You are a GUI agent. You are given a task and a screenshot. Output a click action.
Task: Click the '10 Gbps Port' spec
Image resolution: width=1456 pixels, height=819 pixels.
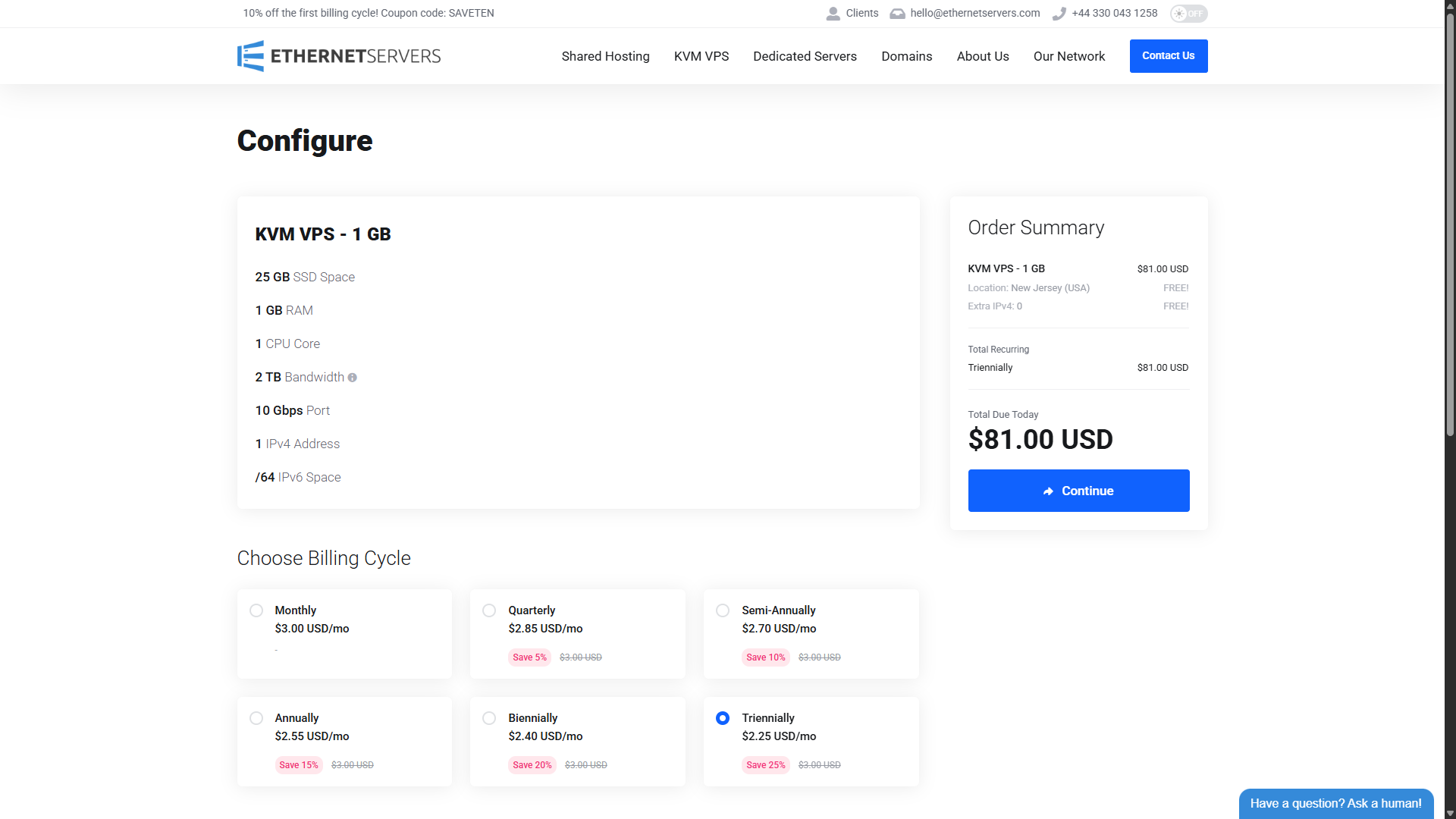click(293, 410)
